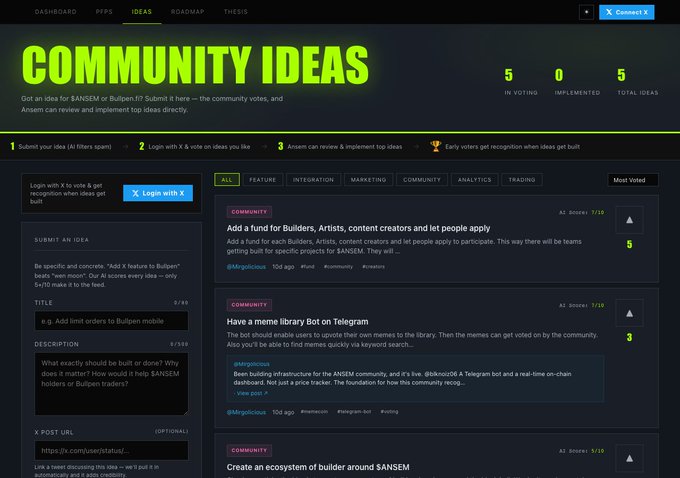Open the Thesis tab
The width and height of the screenshot is (680, 478).
click(x=236, y=12)
